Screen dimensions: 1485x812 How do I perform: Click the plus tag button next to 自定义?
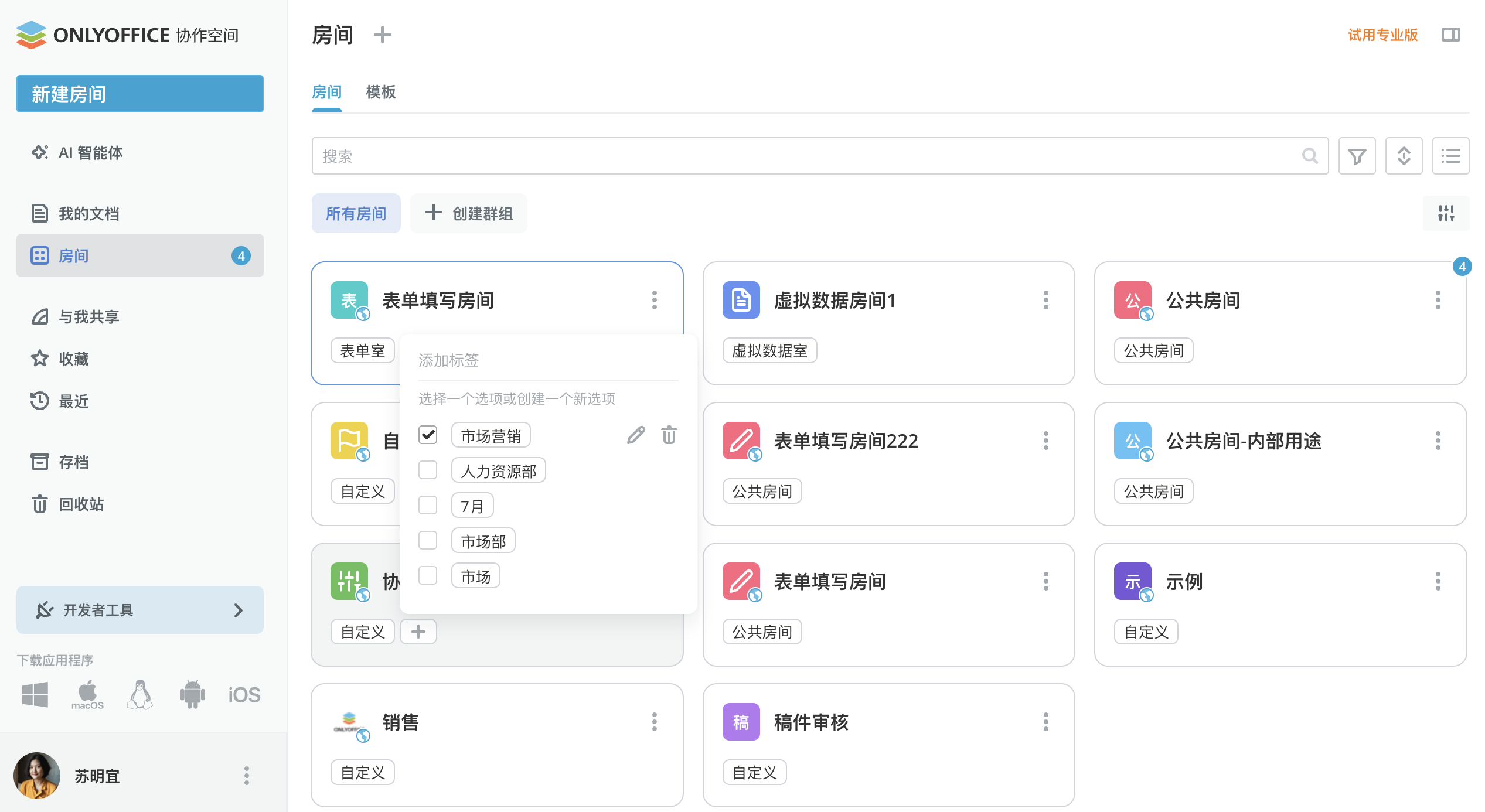(x=418, y=632)
